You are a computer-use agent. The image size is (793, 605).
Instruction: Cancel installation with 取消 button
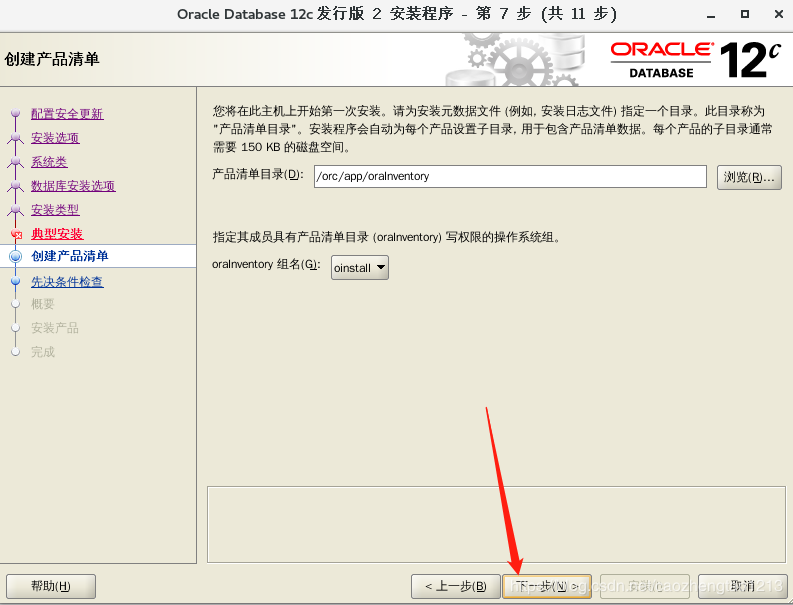coord(742,586)
